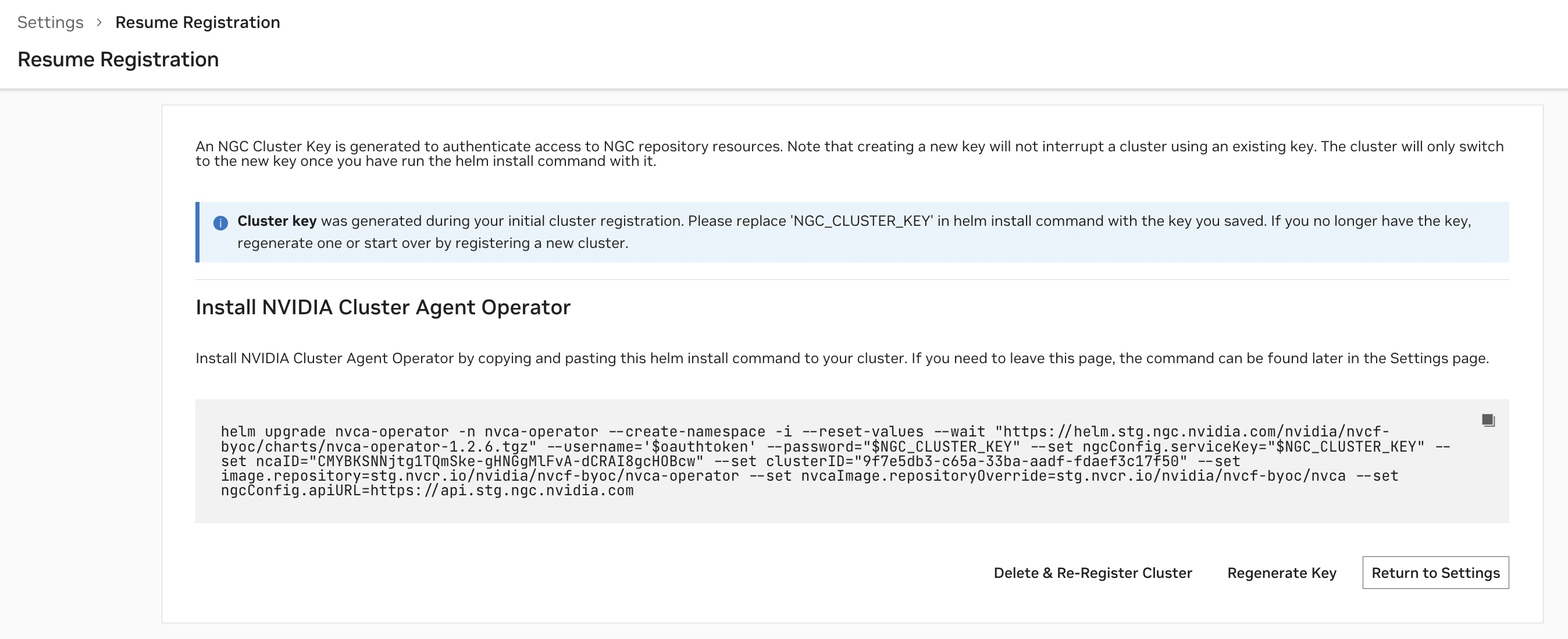Click the Install NVIDIA Cluster Agent Operator heading

pyautogui.click(x=382, y=307)
